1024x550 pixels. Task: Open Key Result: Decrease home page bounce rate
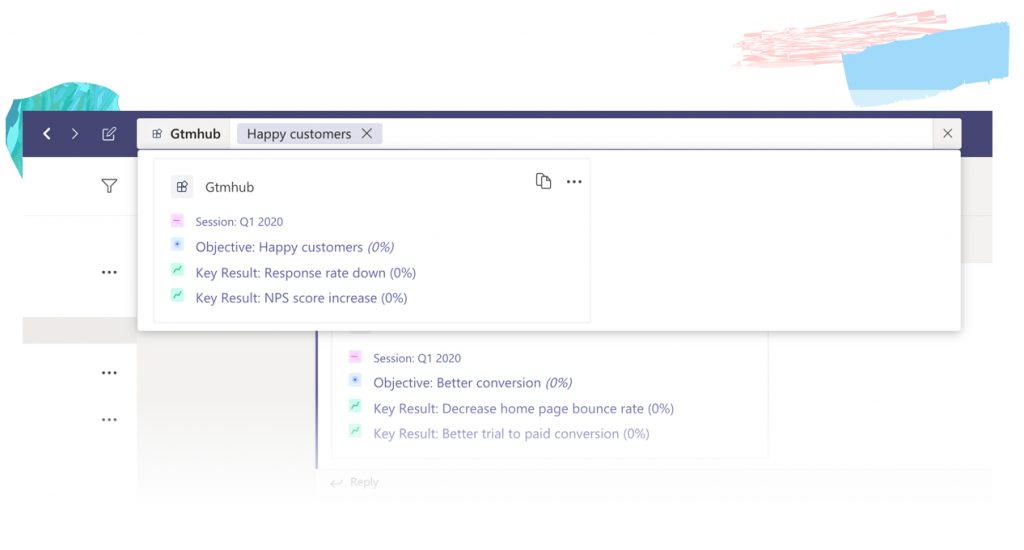(x=523, y=409)
